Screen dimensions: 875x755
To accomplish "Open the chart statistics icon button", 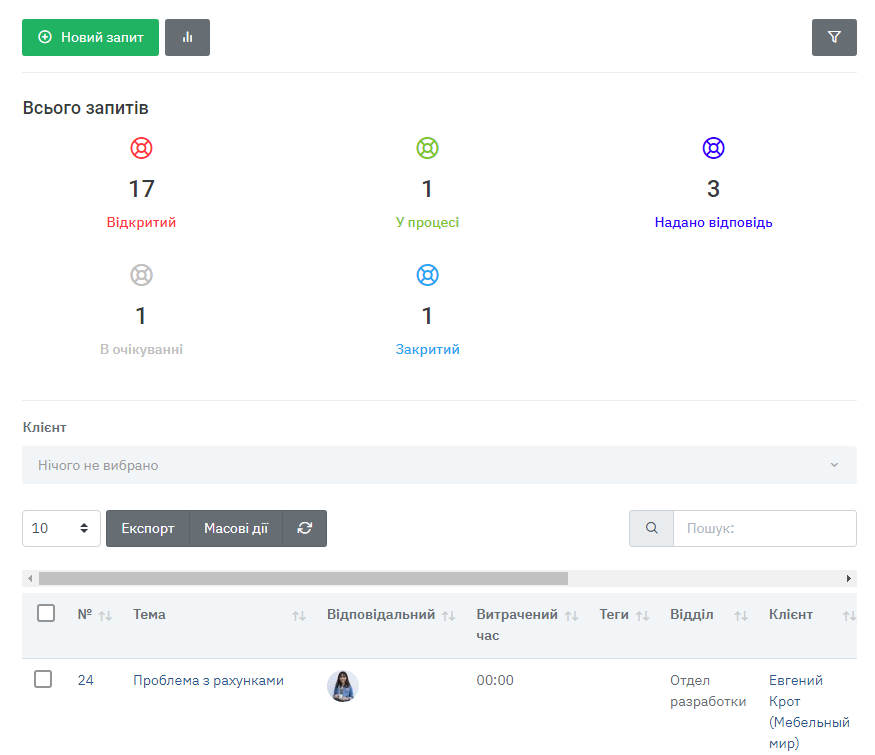I will click(x=187, y=37).
